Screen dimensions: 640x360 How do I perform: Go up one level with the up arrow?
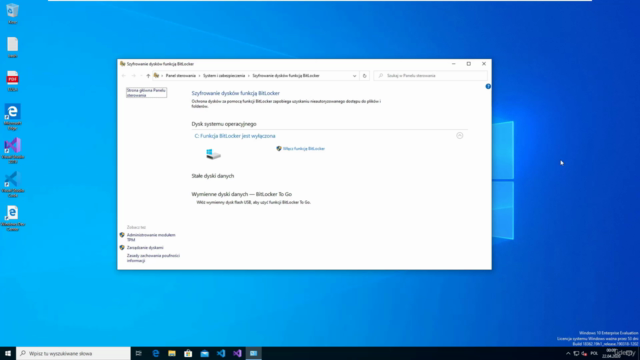coord(148,76)
